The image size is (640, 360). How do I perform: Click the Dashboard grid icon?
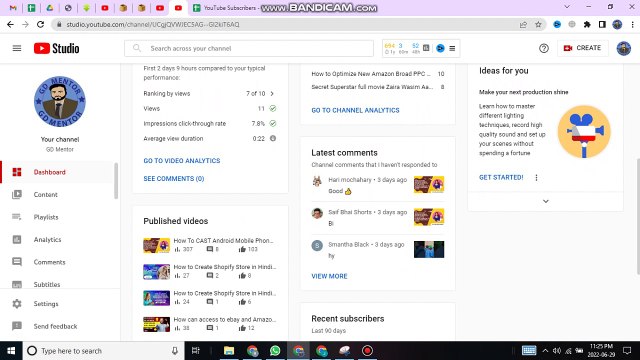pos(17,172)
